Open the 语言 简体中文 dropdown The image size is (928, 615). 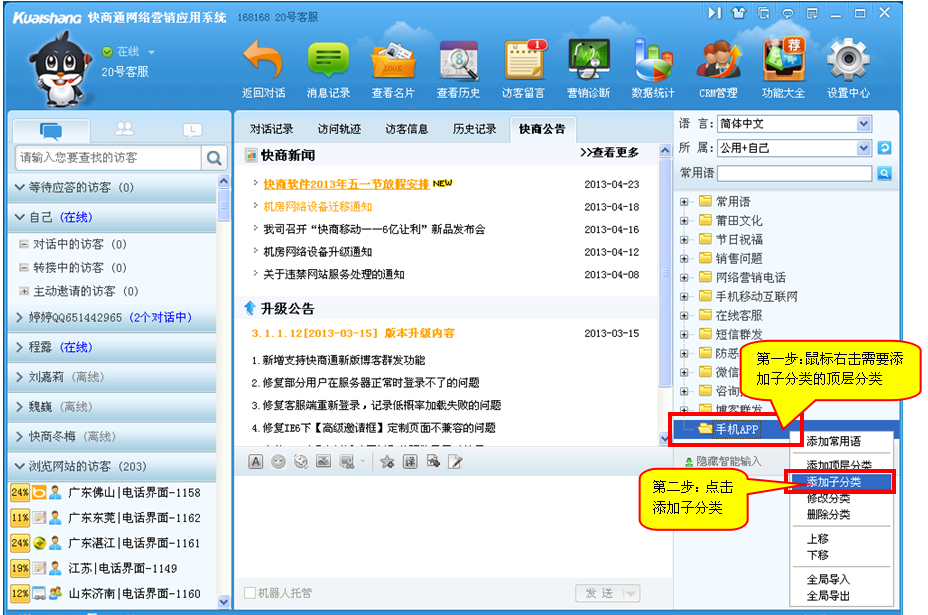click(864, 124)
